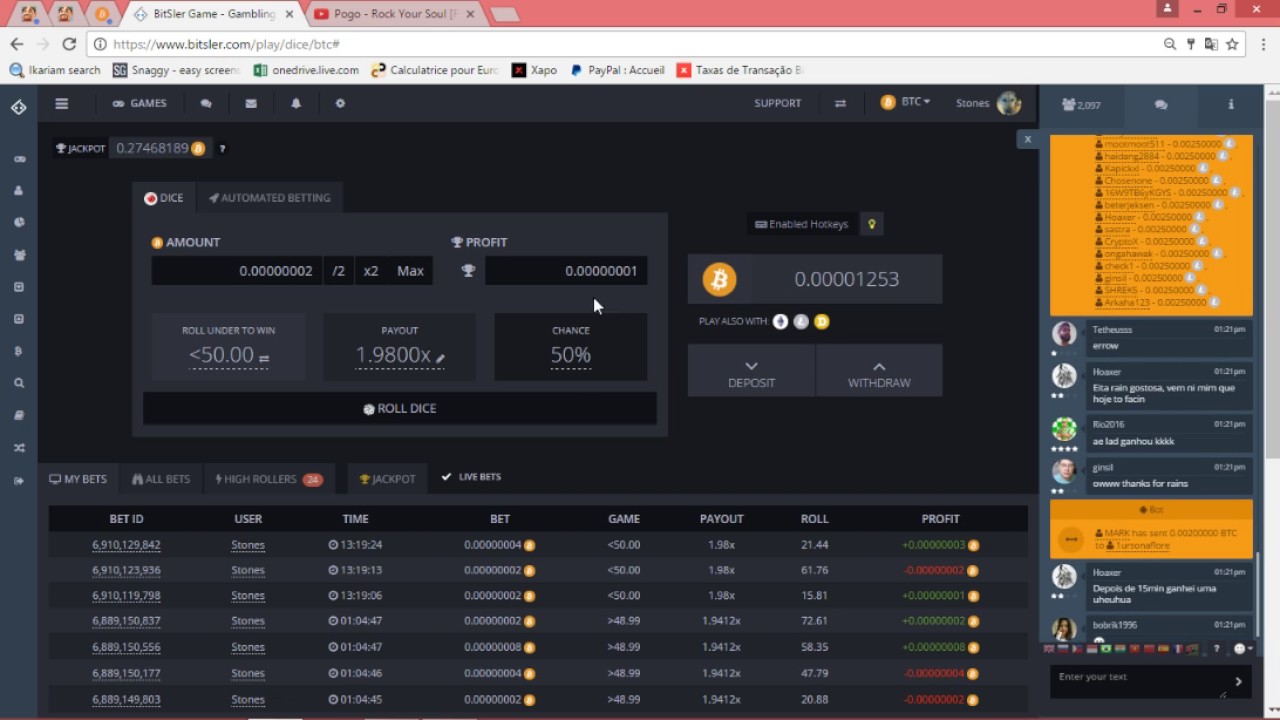The image size is (1280, 720).
Task: Open the emoji picker dropdown in chat
Action: point(1242,649)
